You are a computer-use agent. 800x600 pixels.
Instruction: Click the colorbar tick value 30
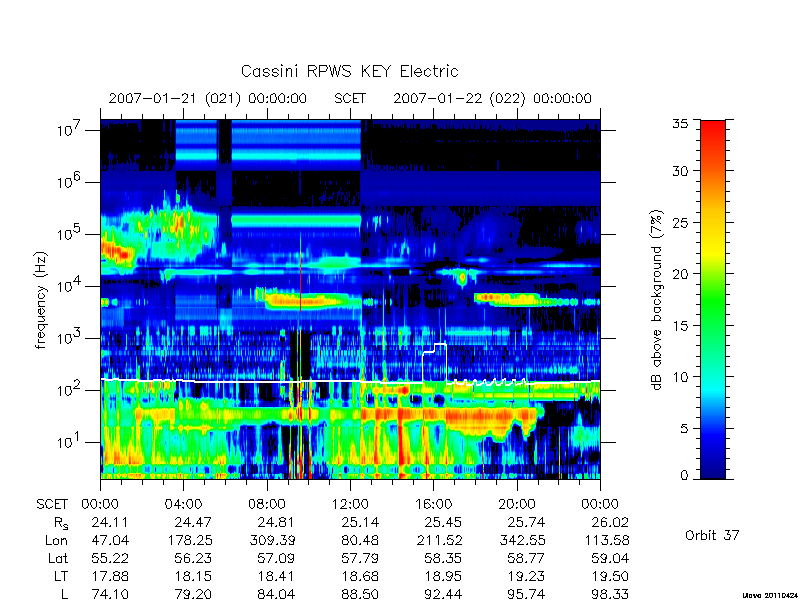coord(680,170)
